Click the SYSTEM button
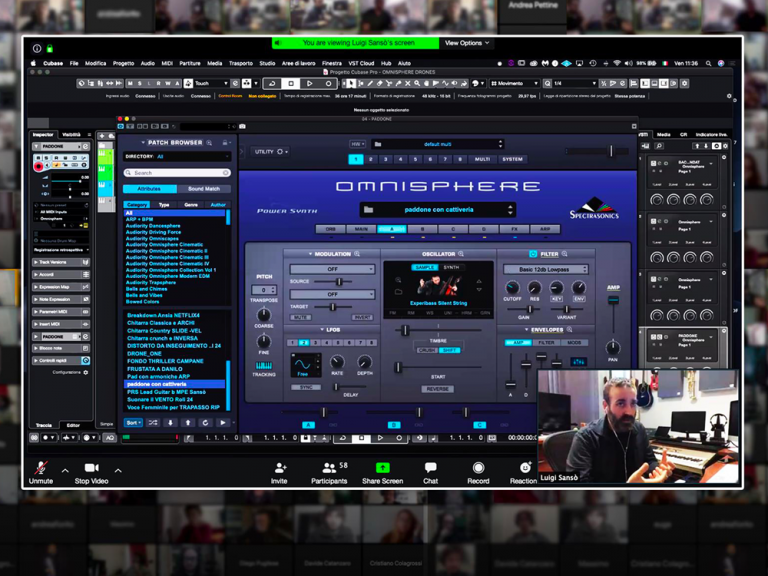The height and width of the screenshot is (576, 768). 512,159
